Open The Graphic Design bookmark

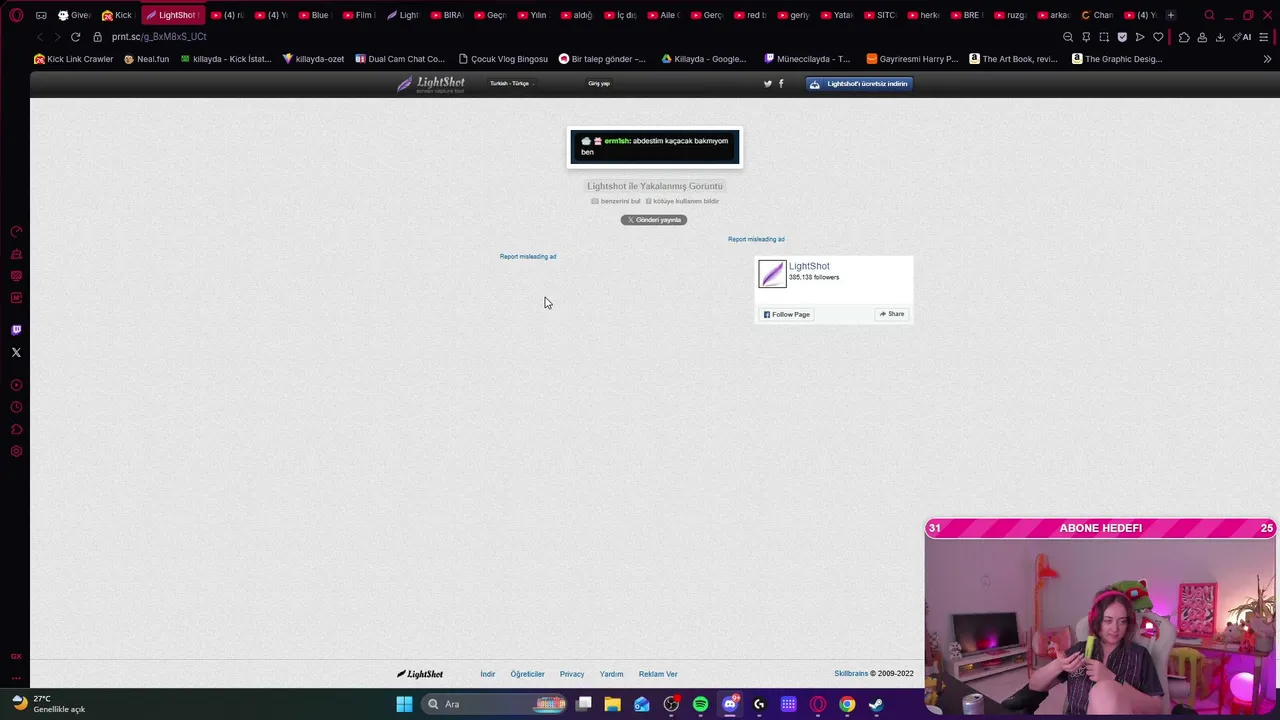coord(1117,59)
